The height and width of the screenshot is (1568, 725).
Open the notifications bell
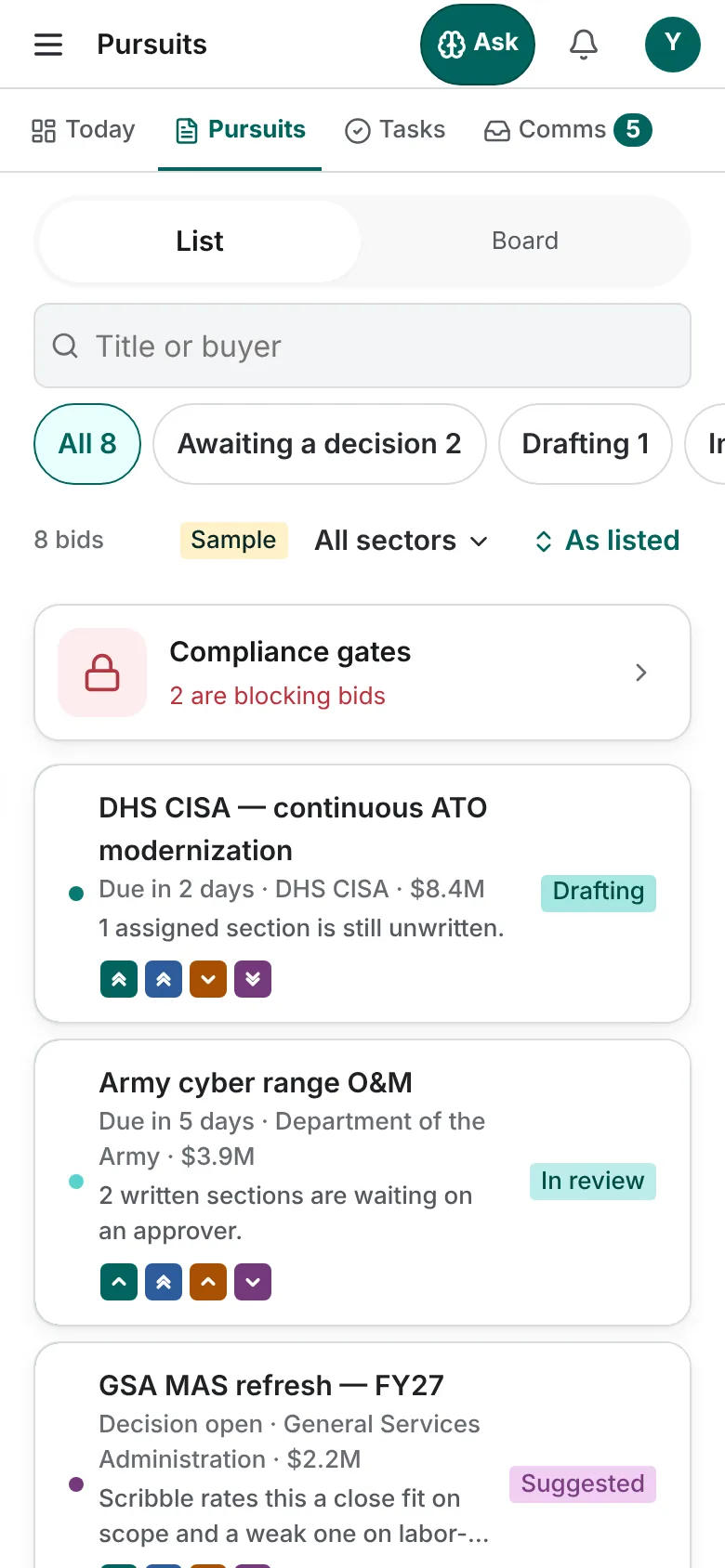click(584, 45)
